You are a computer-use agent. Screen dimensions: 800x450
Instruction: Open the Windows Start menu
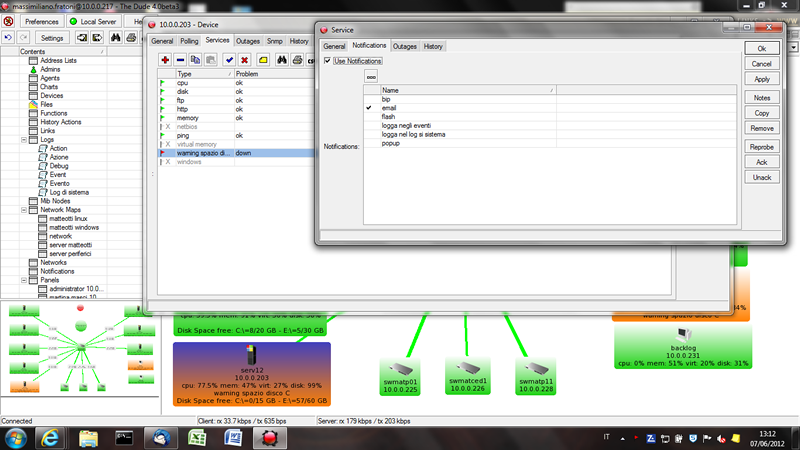tap(15, 439)
